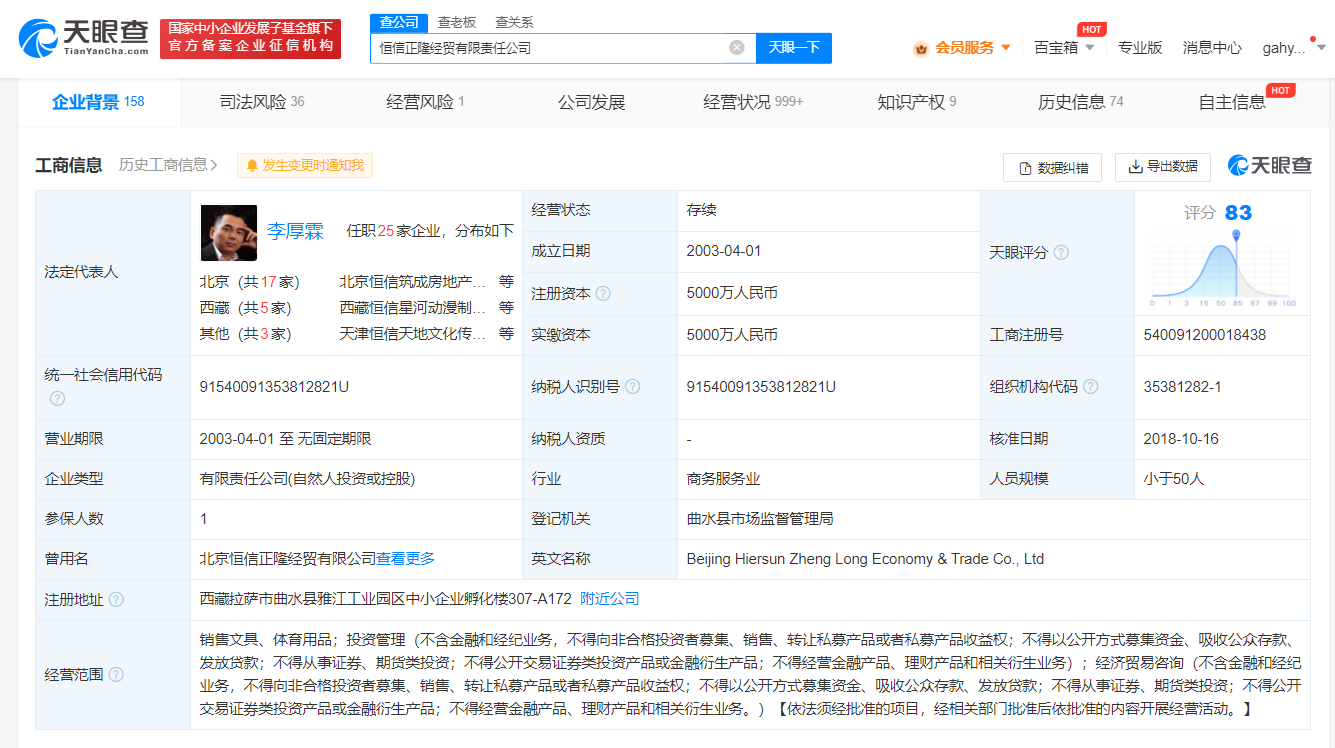Viewport: 1335px width, 748px height.
Task: Clear the search box with the × icon
Action: [x=737, y=47]
